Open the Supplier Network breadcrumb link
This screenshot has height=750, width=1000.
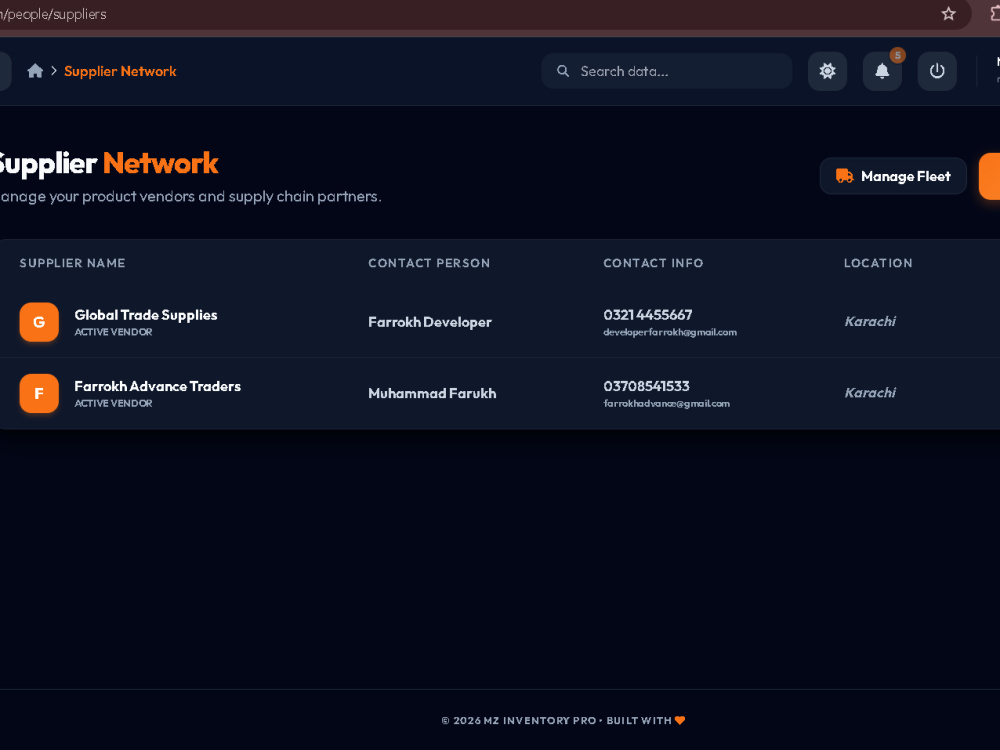(120, 71)
